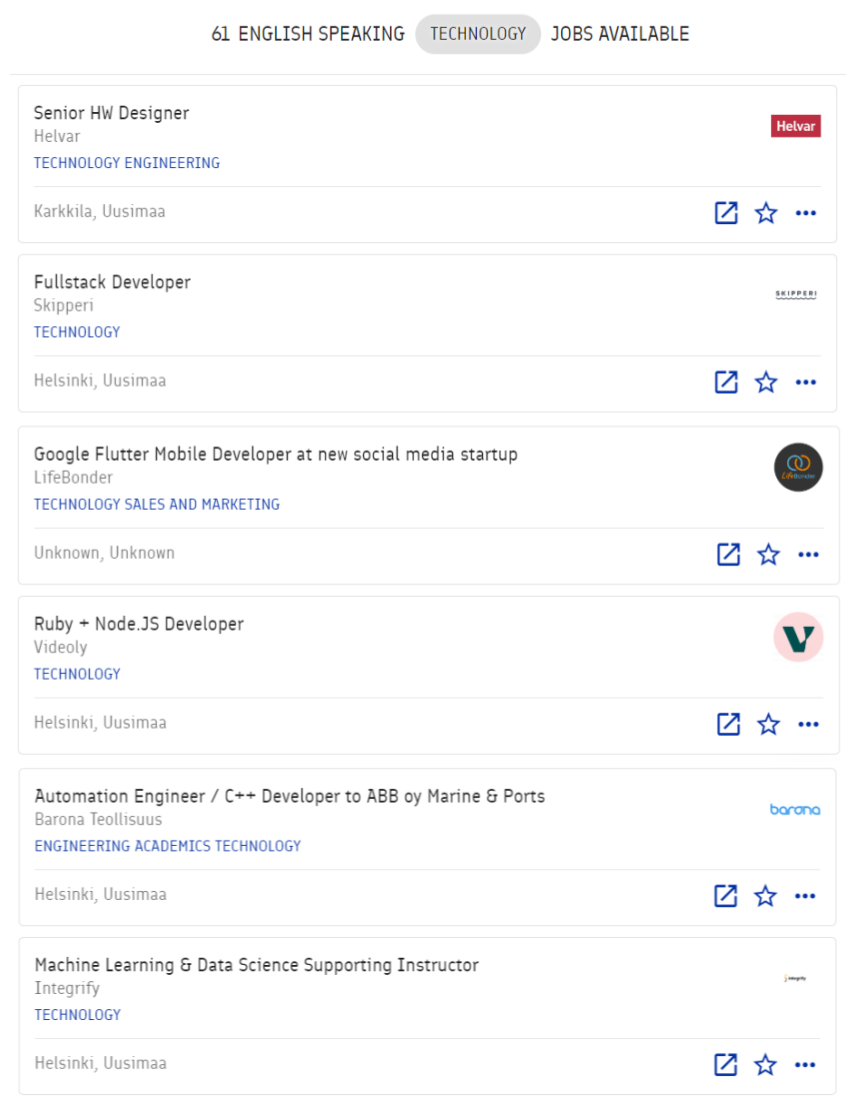This screenshot has height=1113, width=863.
Task: Favorite the Fullstack Developer job at Skipperi
Action: [766, 382]
